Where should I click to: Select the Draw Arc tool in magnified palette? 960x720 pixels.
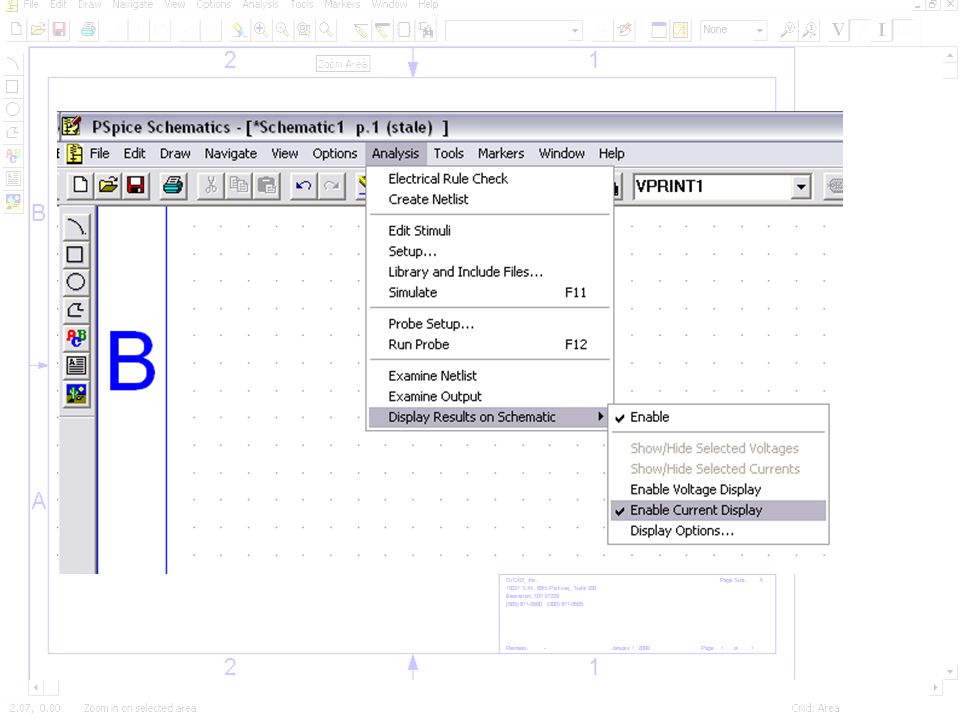[76, 227]
